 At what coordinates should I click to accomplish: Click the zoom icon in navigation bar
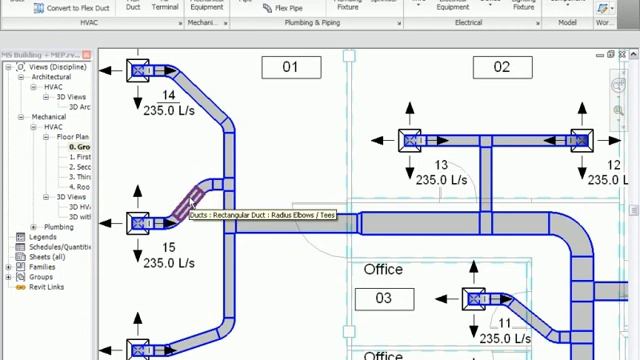pyautogui.click(x=618, y=110)
